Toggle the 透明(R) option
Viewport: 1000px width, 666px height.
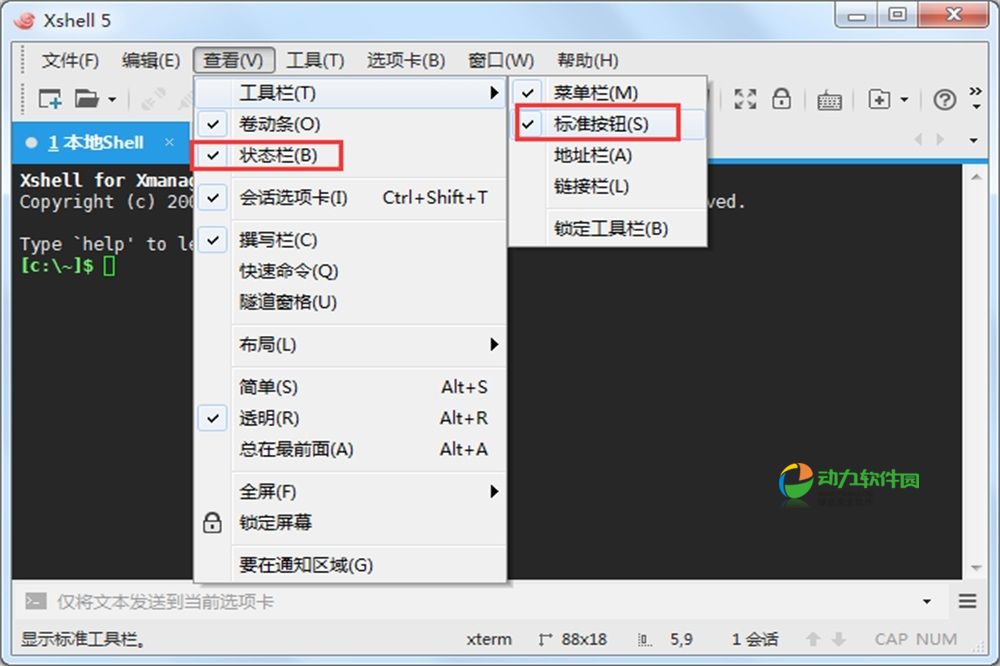click(x=350, y=418)
